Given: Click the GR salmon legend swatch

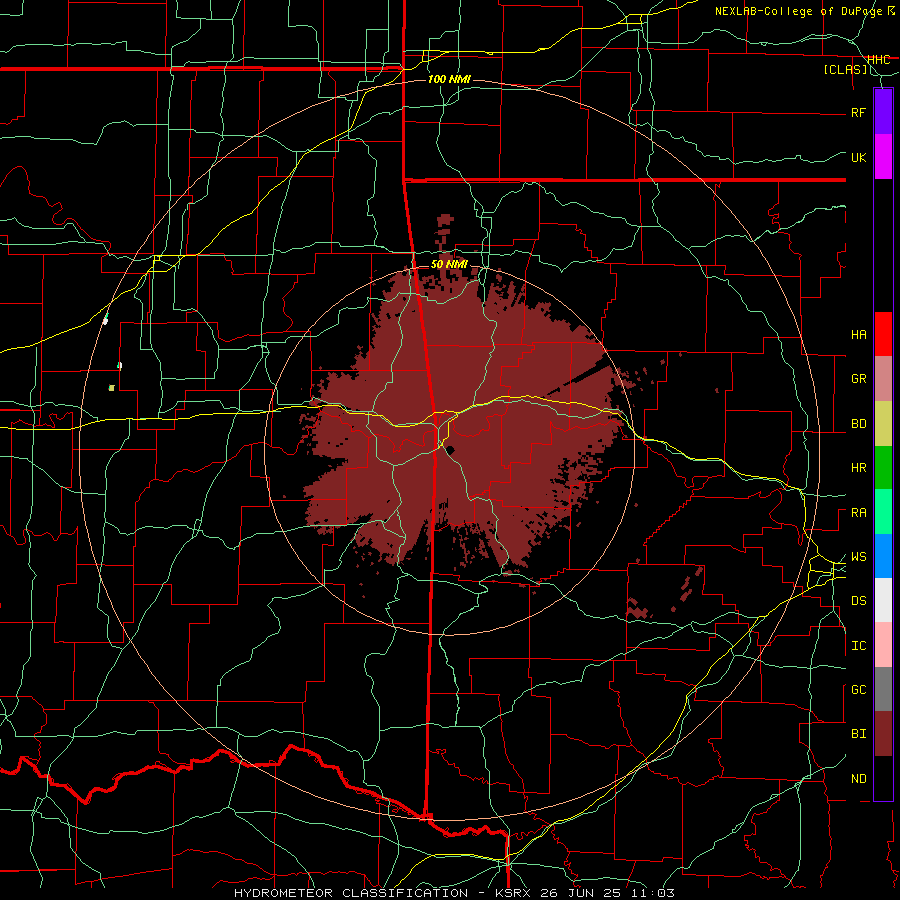Looking at the screenshot, I should [883, 378].
